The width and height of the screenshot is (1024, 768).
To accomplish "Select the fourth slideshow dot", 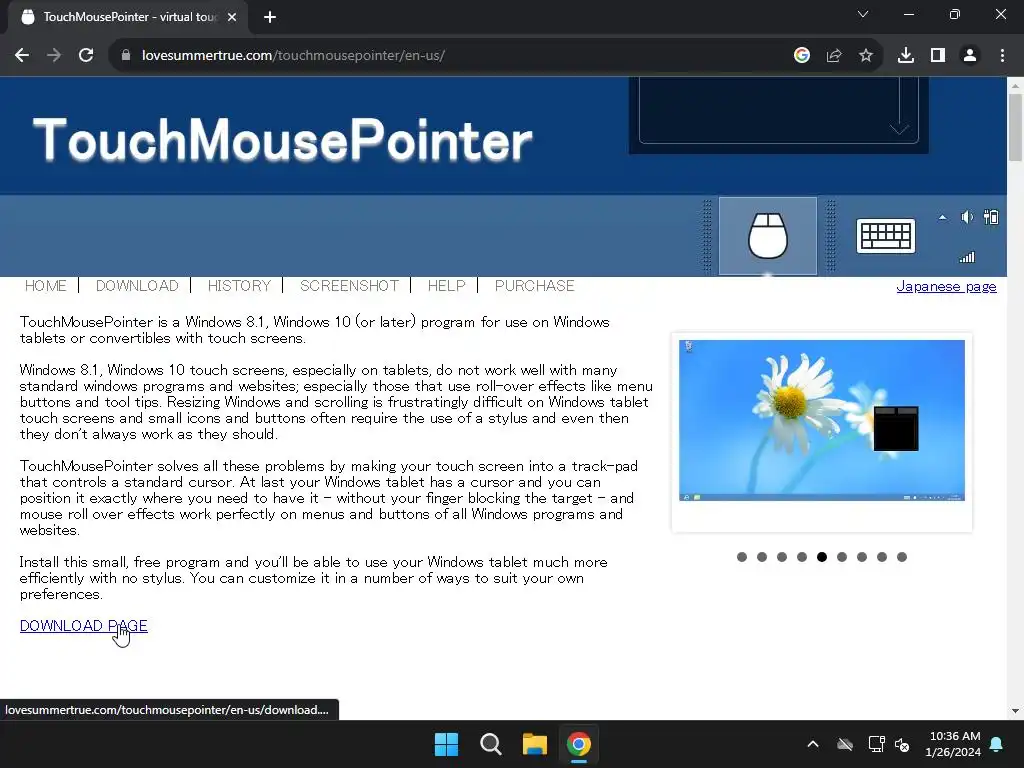I will coord(802,557).
